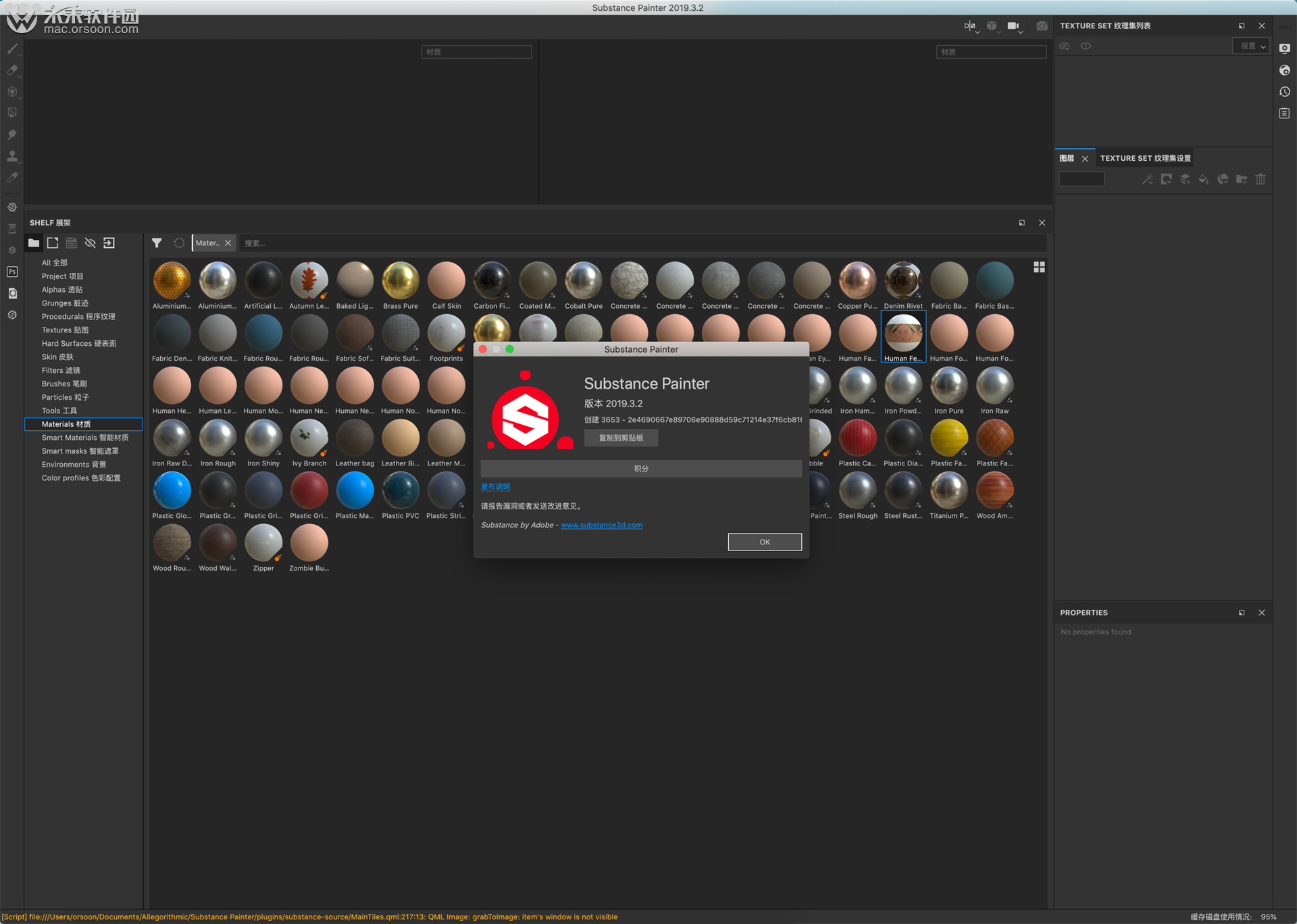
Task: Click the shelf filter funnel icon
Action: pyautogui.click(x=157, y=243)
